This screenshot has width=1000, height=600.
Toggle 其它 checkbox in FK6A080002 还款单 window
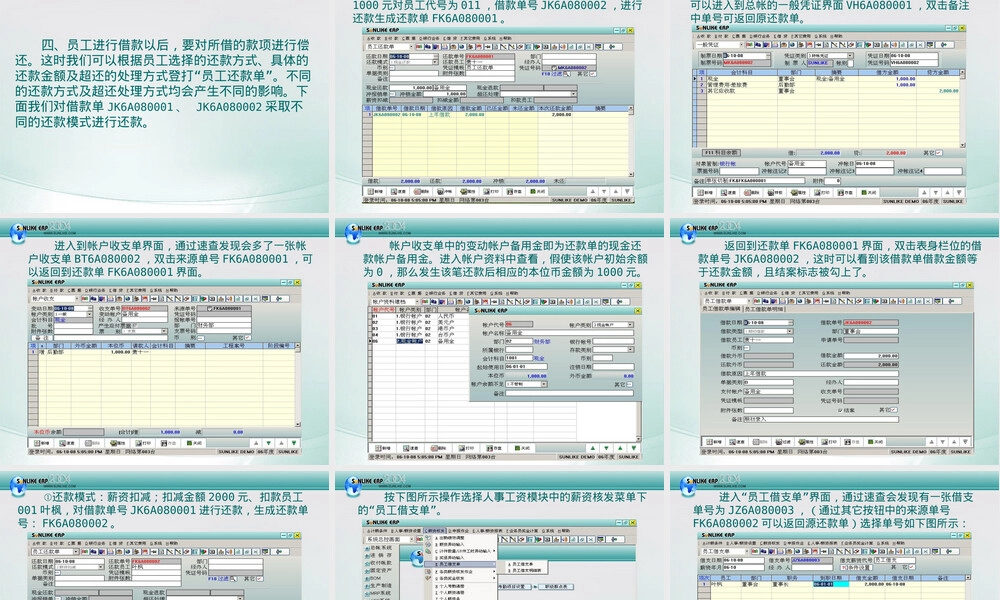point(260,579)
